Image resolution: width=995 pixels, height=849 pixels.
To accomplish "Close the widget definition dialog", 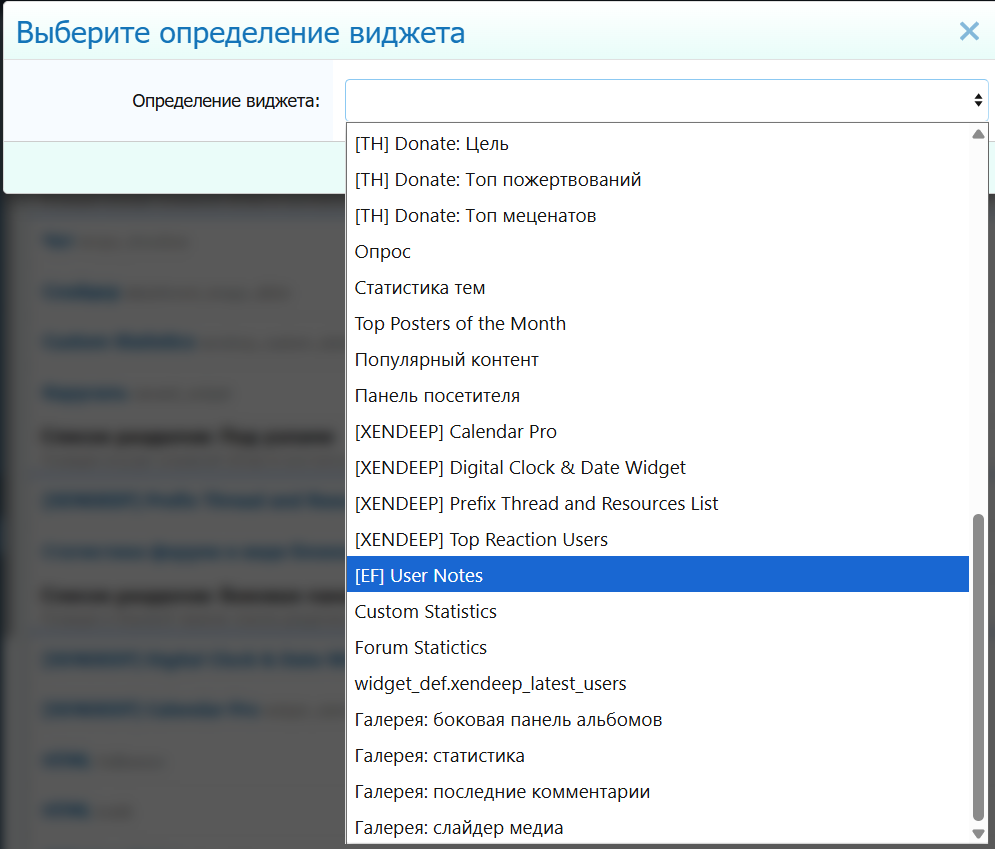I will [968, 31].
